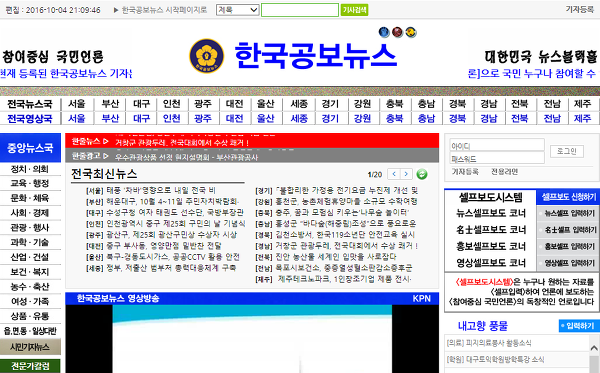This screenshot has width=600, height=373.
Task: Click the green refresh icon in 전국최신뉴스
Action: [422, 174]
